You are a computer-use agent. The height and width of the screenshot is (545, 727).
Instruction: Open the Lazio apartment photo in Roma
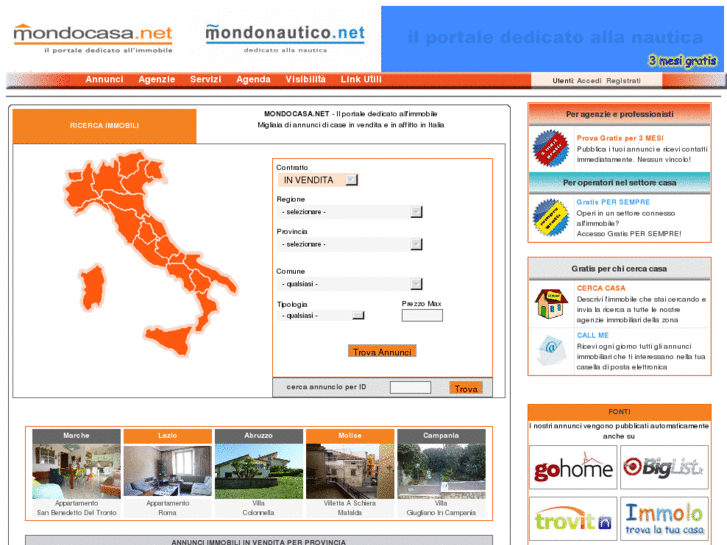click(x=167, y=471)
